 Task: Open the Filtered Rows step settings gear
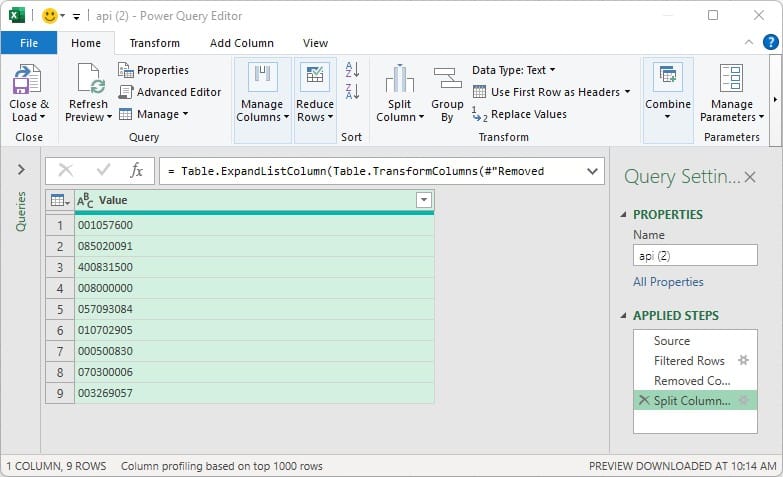pos(743,361)
